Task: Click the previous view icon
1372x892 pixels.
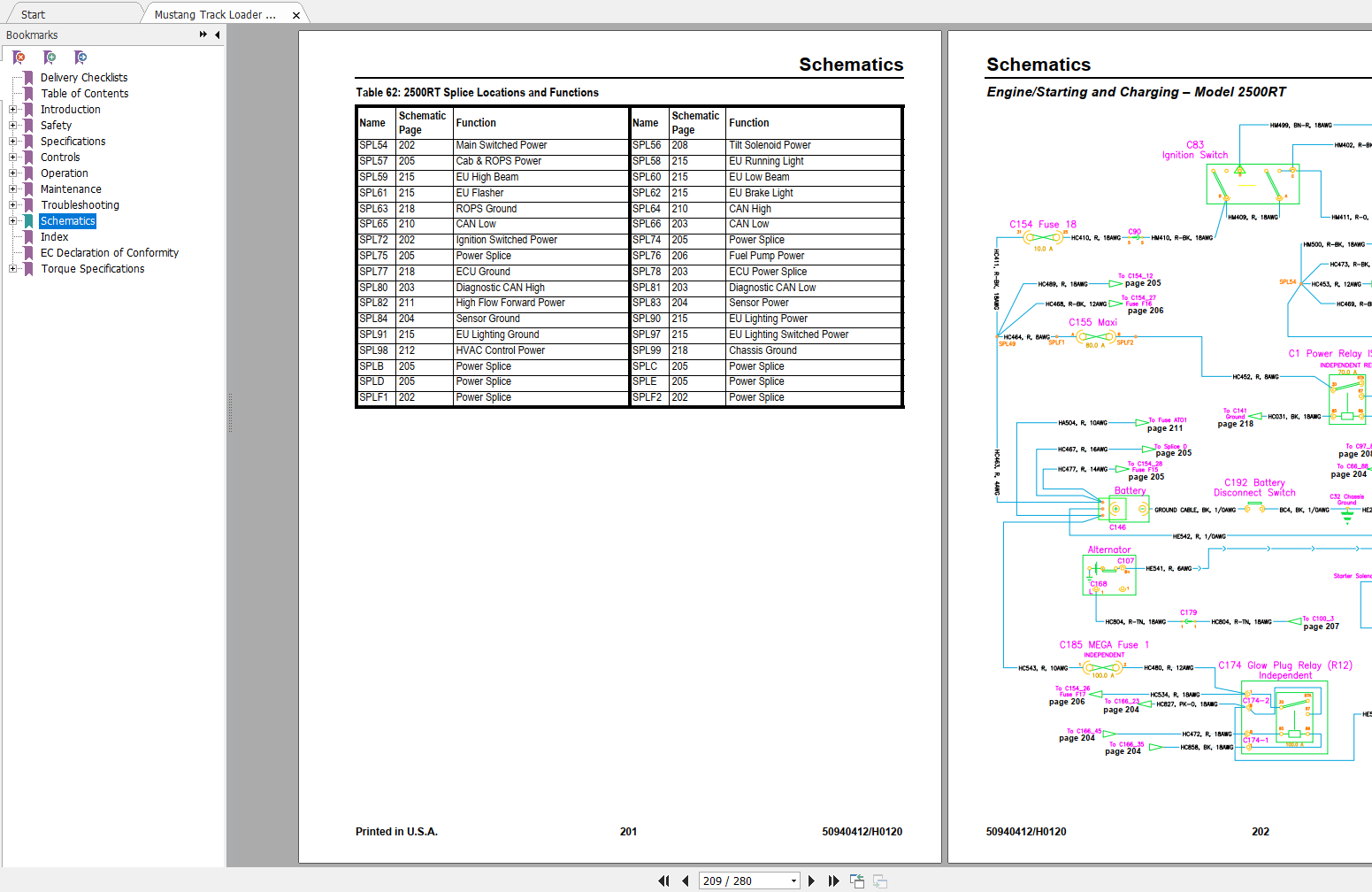Action: pyautogui.click(x=857, y=880)
